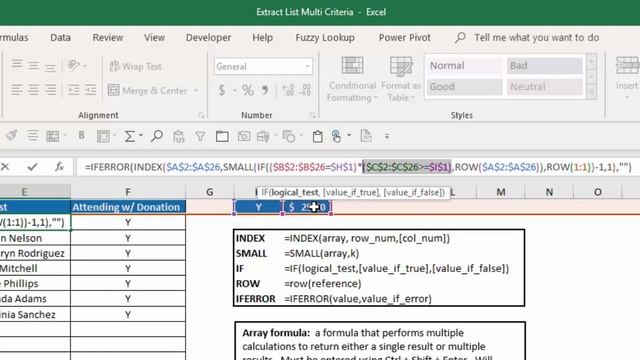Viewport: 640px width, 360px height.
Task: Select column M header
Action: (500, 192)
